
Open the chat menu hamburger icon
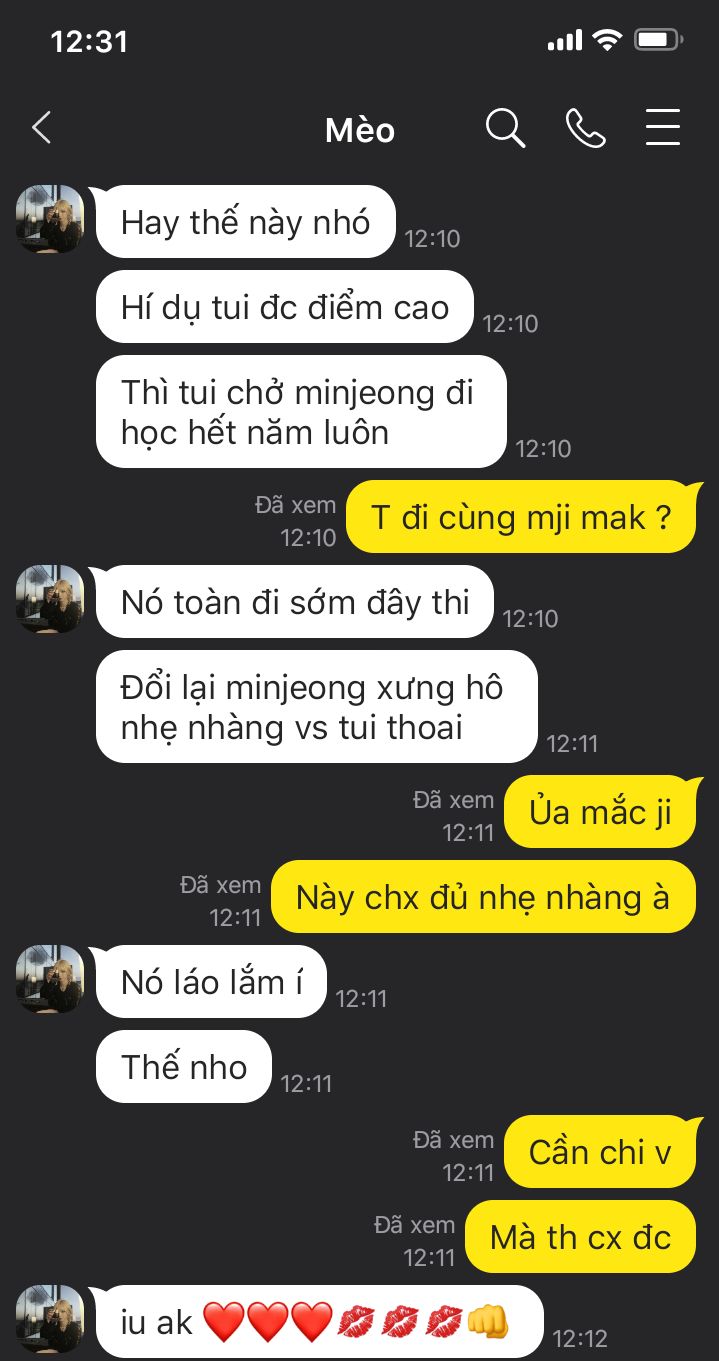pyautogui.click(x=663, y=128)
